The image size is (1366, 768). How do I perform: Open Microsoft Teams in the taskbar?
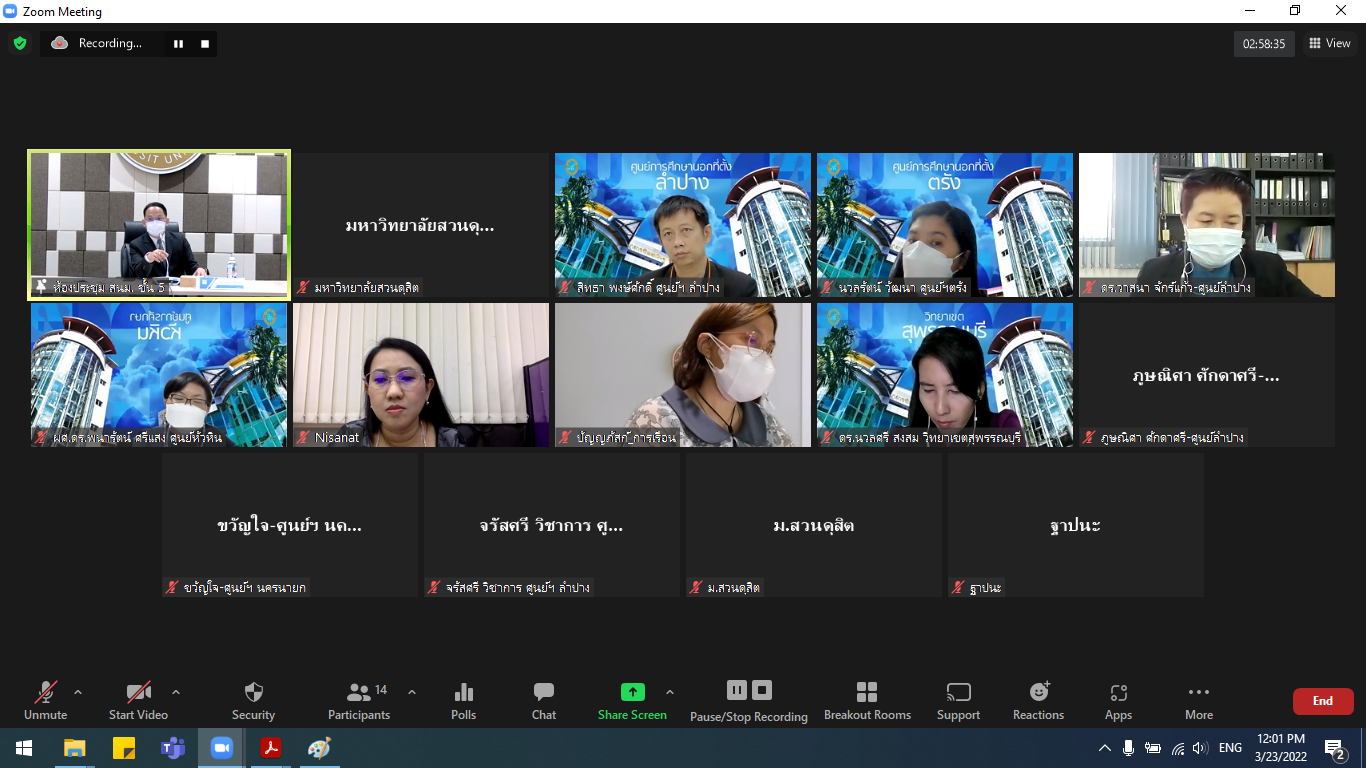173,748
